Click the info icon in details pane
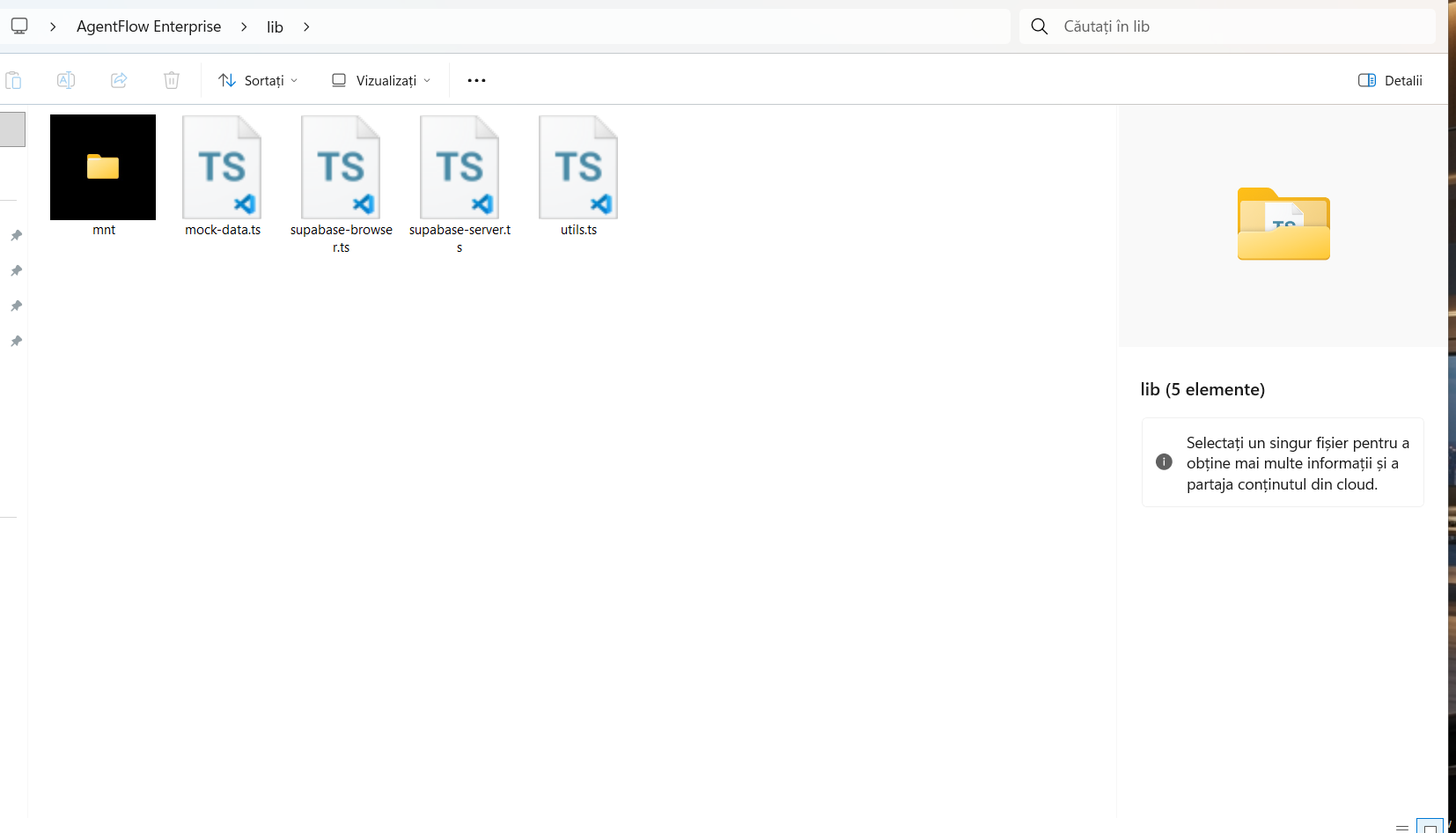Viewport: 1456px width, 833px height. click(x=1164, y=462)
